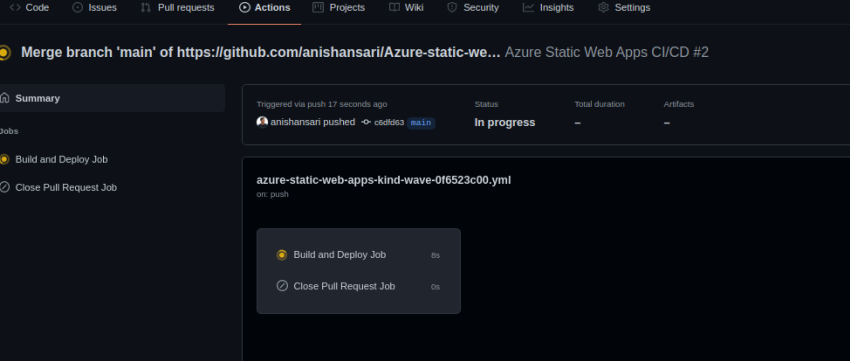
Task: Click the Total duration label
Action: tap(600, 104)
